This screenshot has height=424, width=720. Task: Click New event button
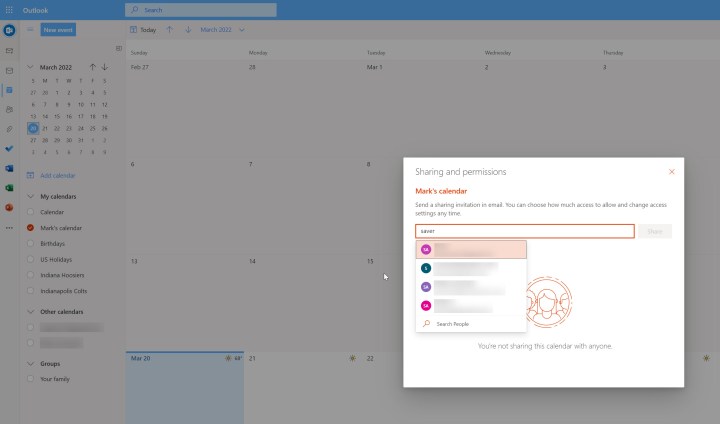58,30
